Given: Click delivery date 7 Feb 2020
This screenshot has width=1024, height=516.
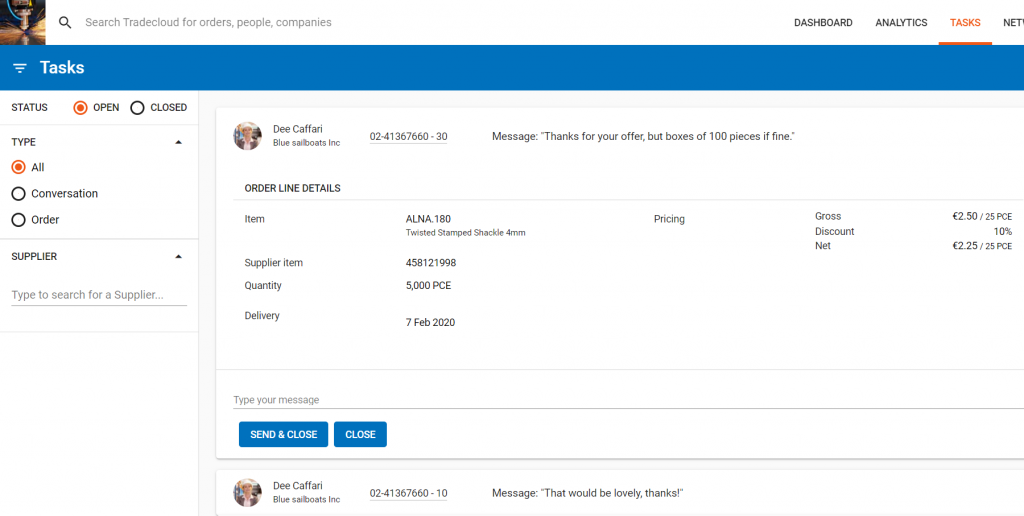Looking at the screenshot, I should (x=430, y=322).
